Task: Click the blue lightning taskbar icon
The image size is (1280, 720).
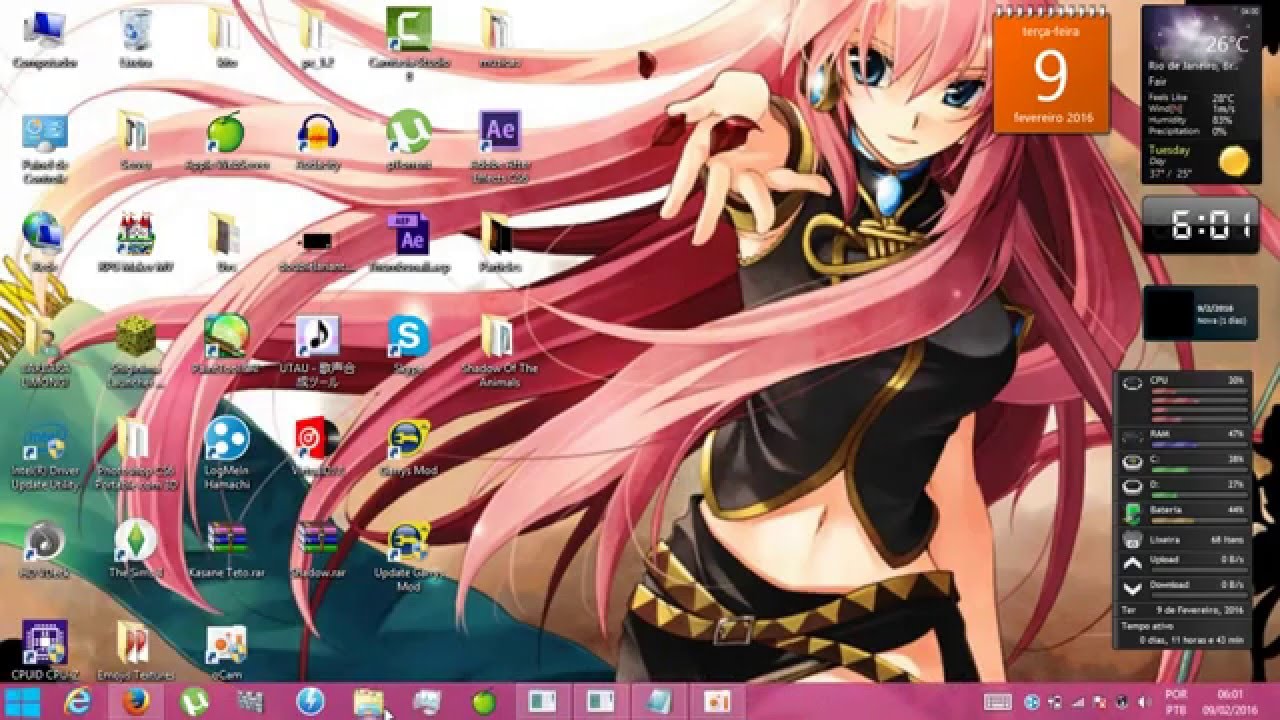Action: coord(310,702)
